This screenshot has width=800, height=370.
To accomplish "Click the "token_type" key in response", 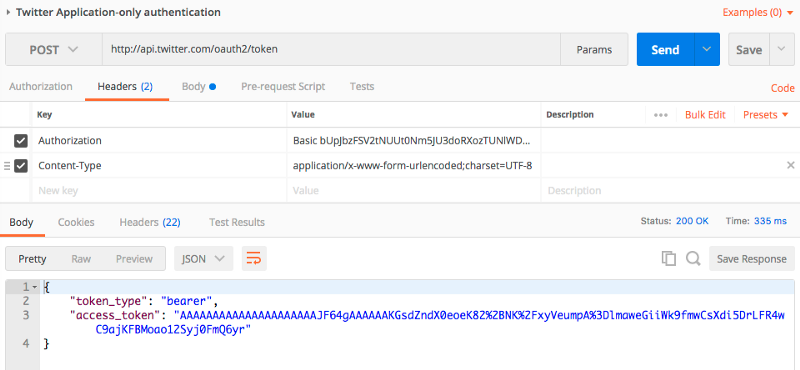I will (109, 301).
